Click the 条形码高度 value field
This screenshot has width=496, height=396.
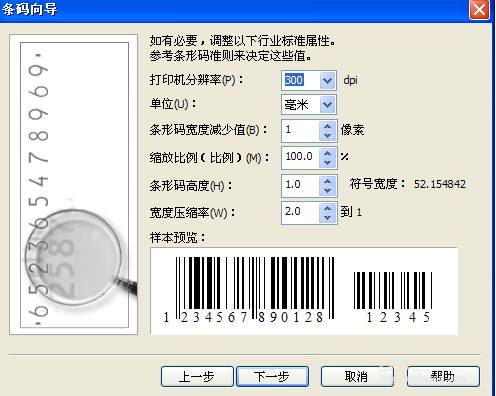(x=301, y=185)
